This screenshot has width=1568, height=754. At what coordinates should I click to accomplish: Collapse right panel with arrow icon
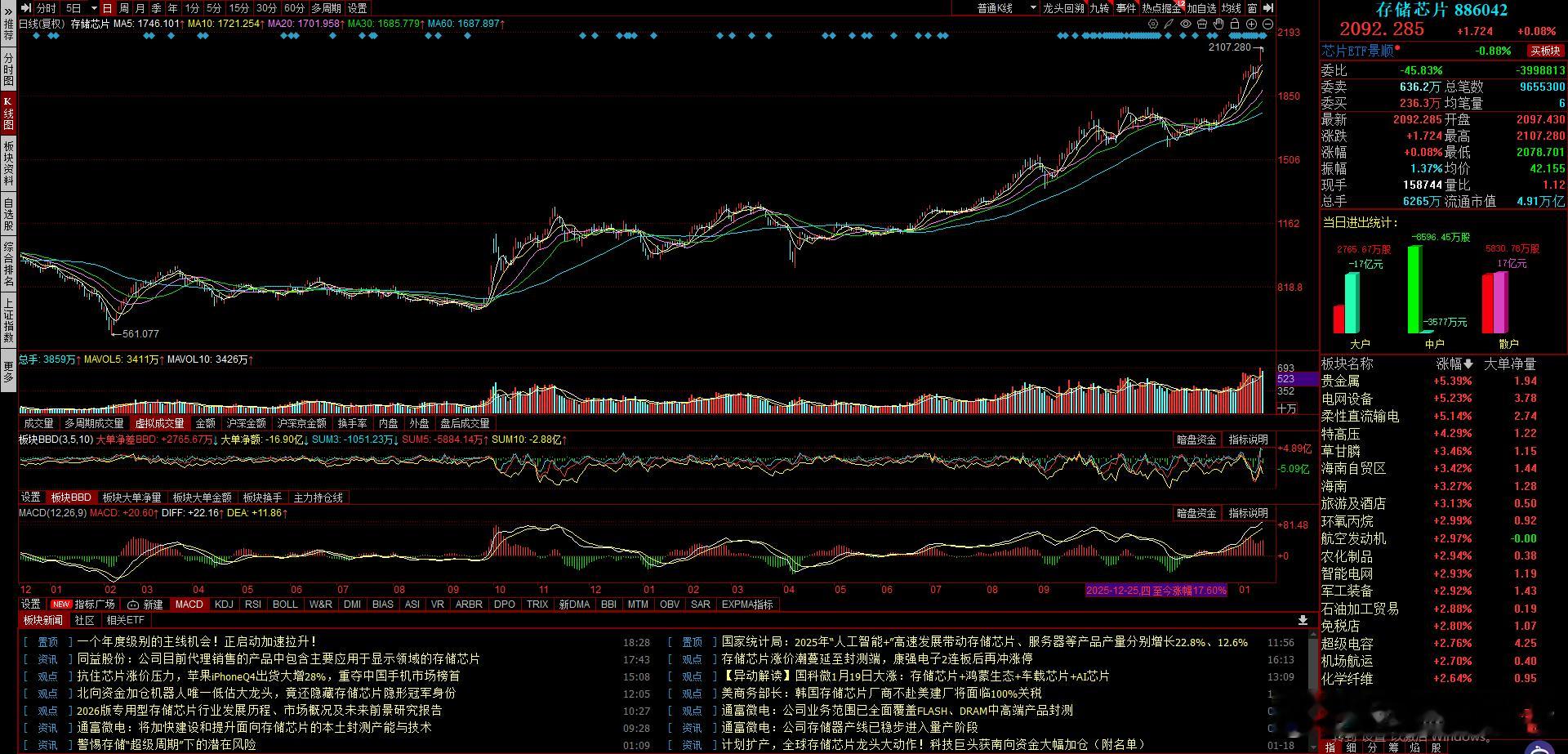[1268, 8]
